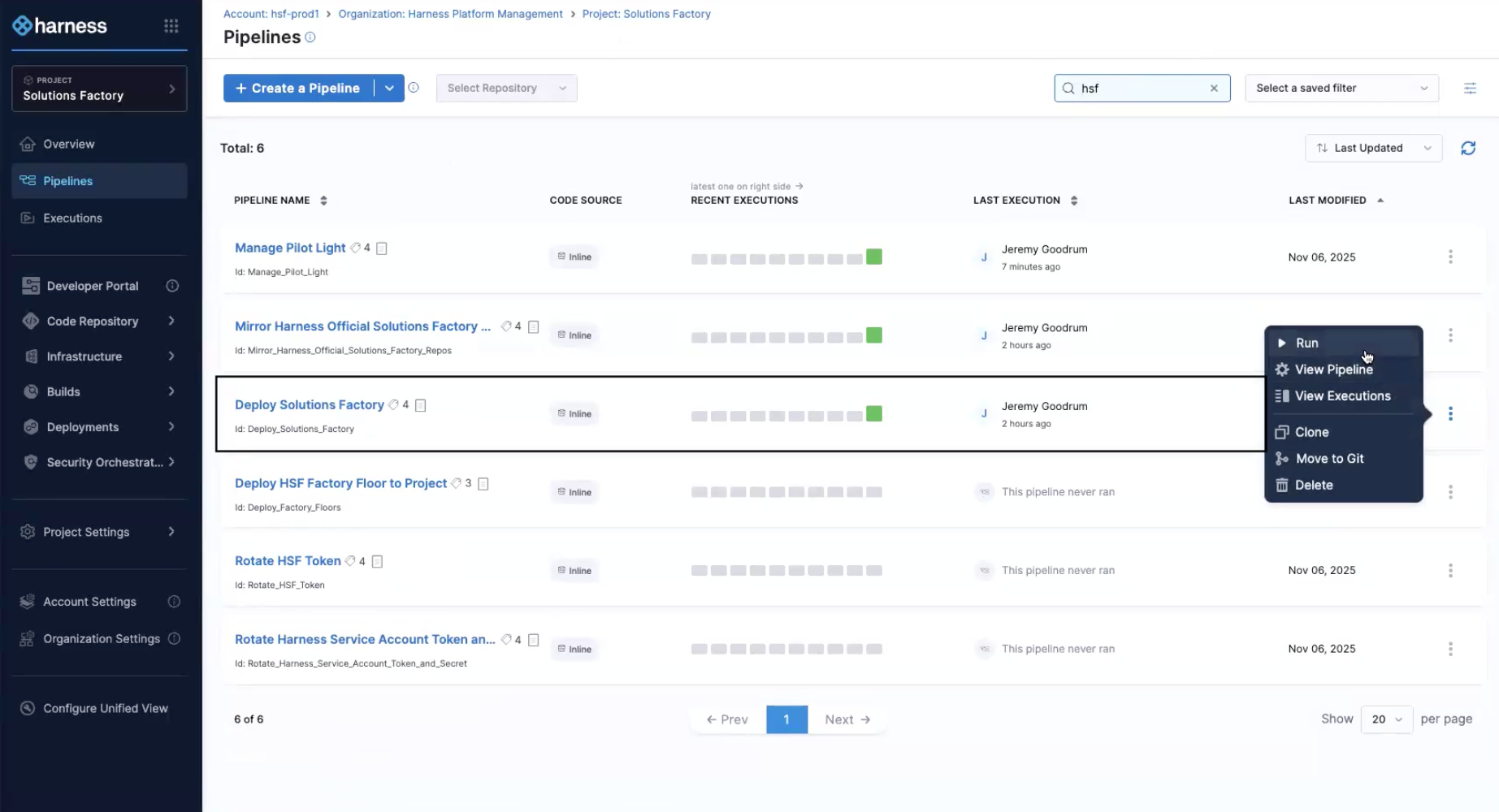Image resolution: width=1499 pixels, height=812 pixels.
Task: Open more options for Rotate HSF Token
Action: tap(1449, 570)
